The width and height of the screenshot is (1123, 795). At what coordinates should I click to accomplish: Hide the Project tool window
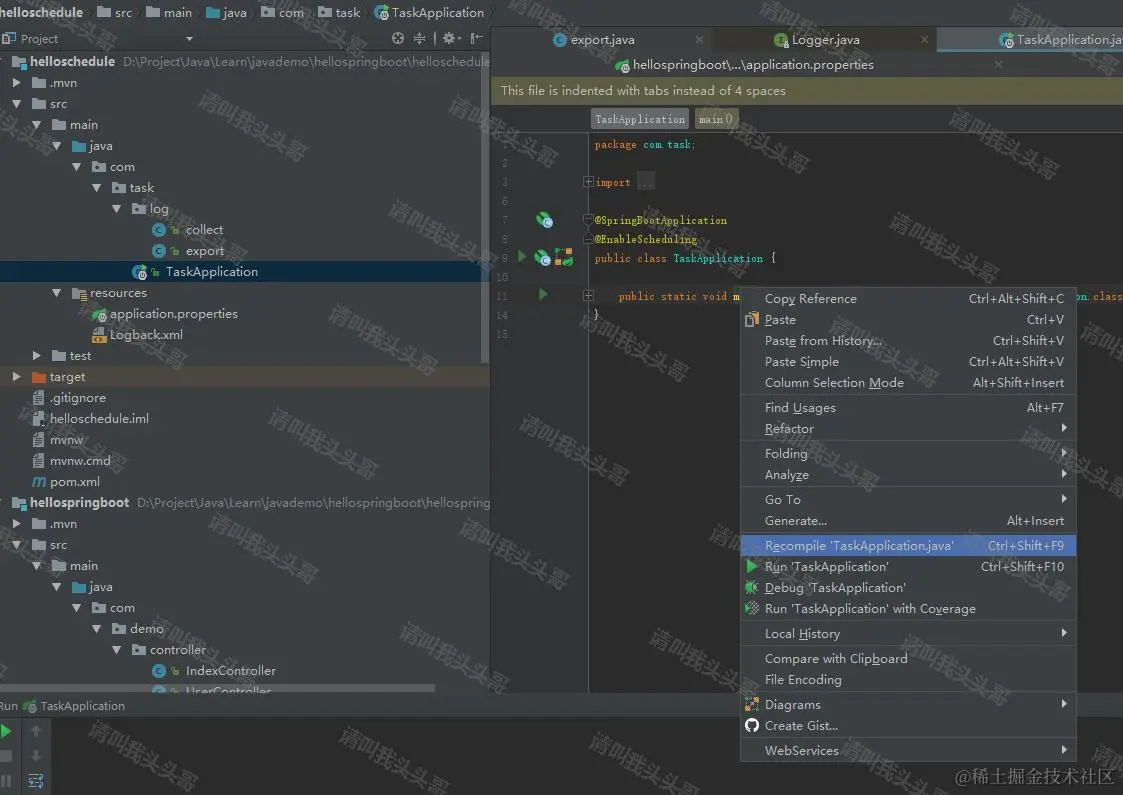[476, 38]
